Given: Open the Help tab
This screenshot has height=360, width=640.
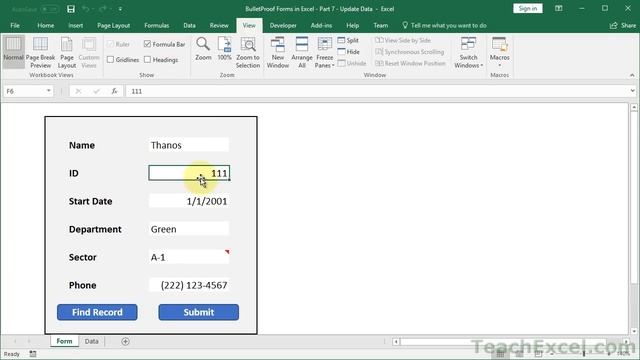Looking at the screenshot, I should pyautogui.click(x=353, y=25).
